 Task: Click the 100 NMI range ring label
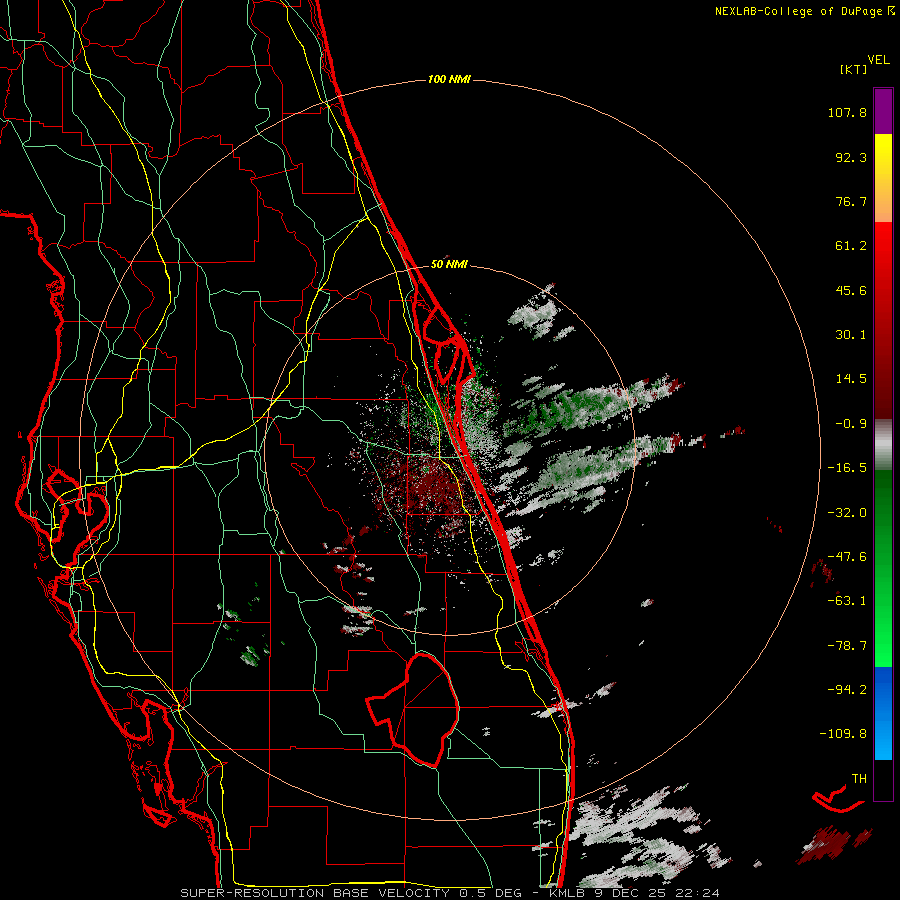(x=449, y=79)
